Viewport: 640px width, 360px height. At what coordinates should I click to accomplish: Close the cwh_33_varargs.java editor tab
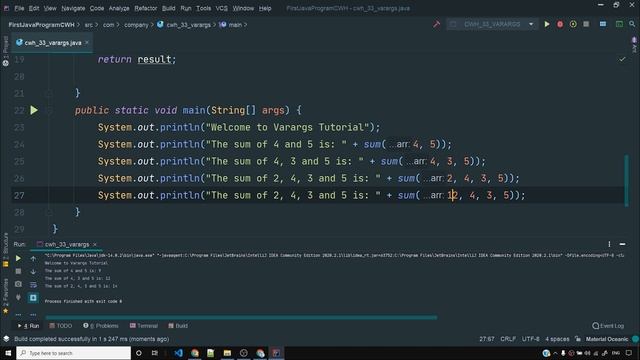[87, 42]
